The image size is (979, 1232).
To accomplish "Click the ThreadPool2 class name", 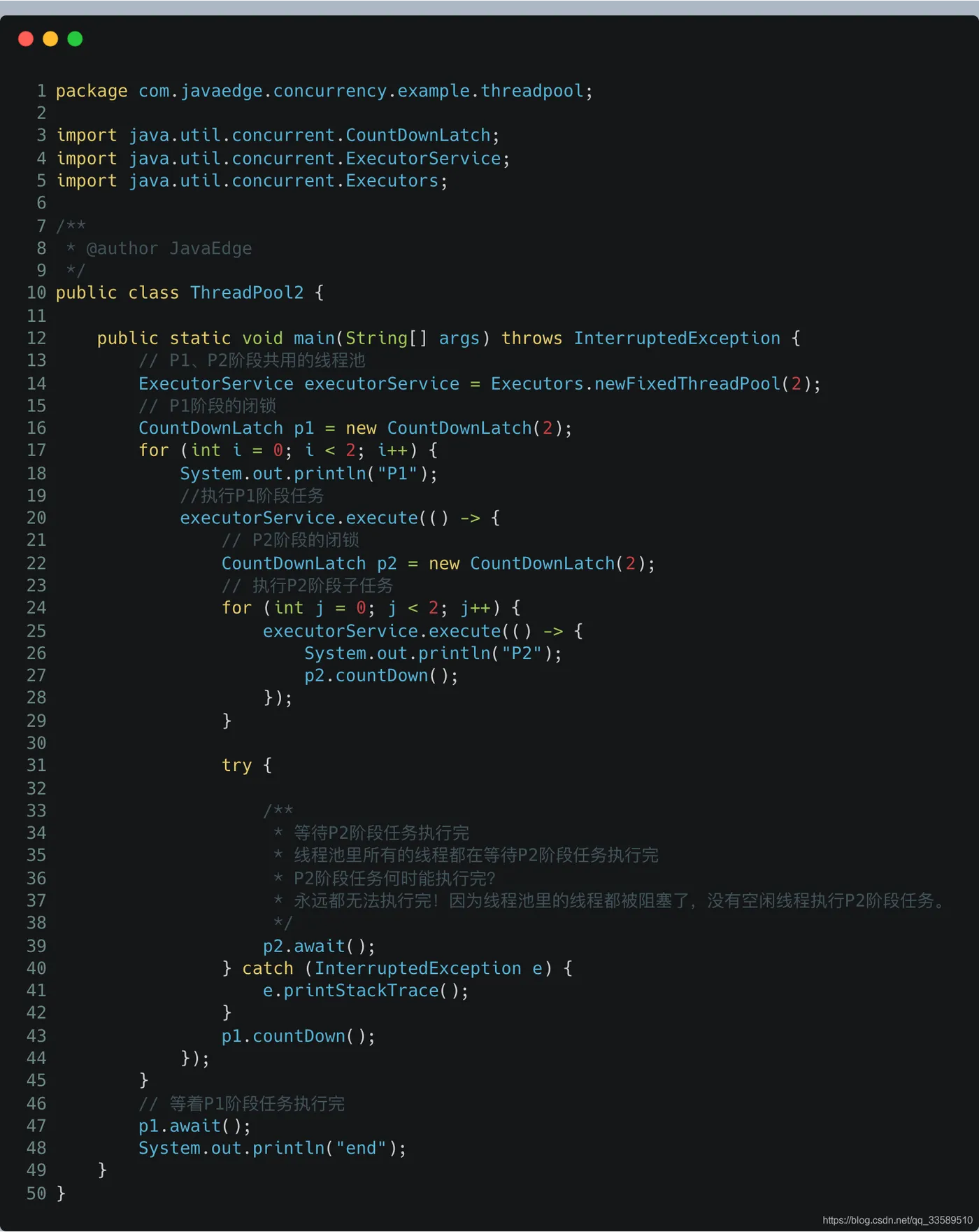I will 247,293.
